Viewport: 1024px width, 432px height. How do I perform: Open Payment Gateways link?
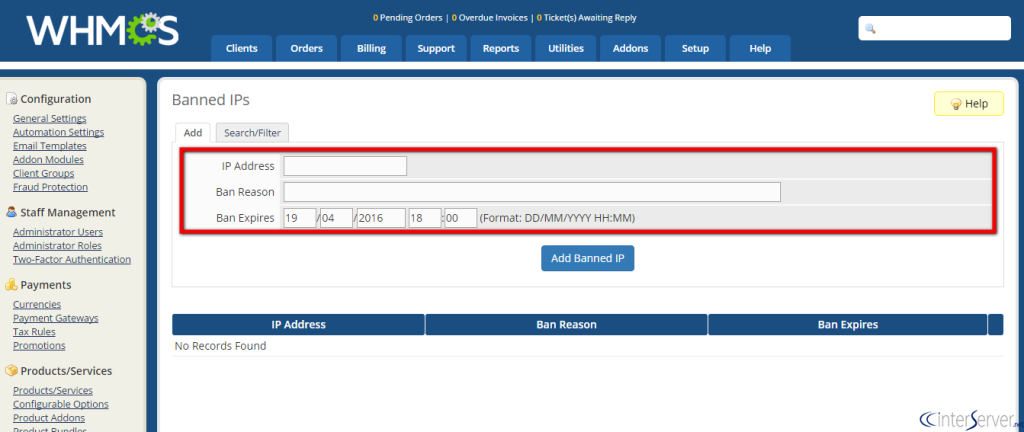click(x=56, y=318)
